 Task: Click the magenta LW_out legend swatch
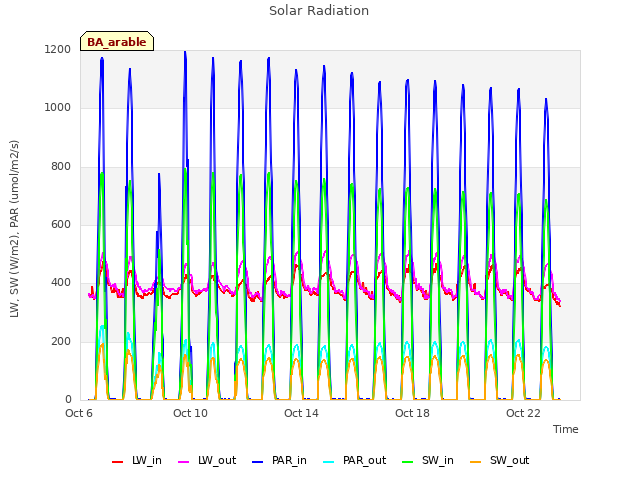tap(184, 462)
